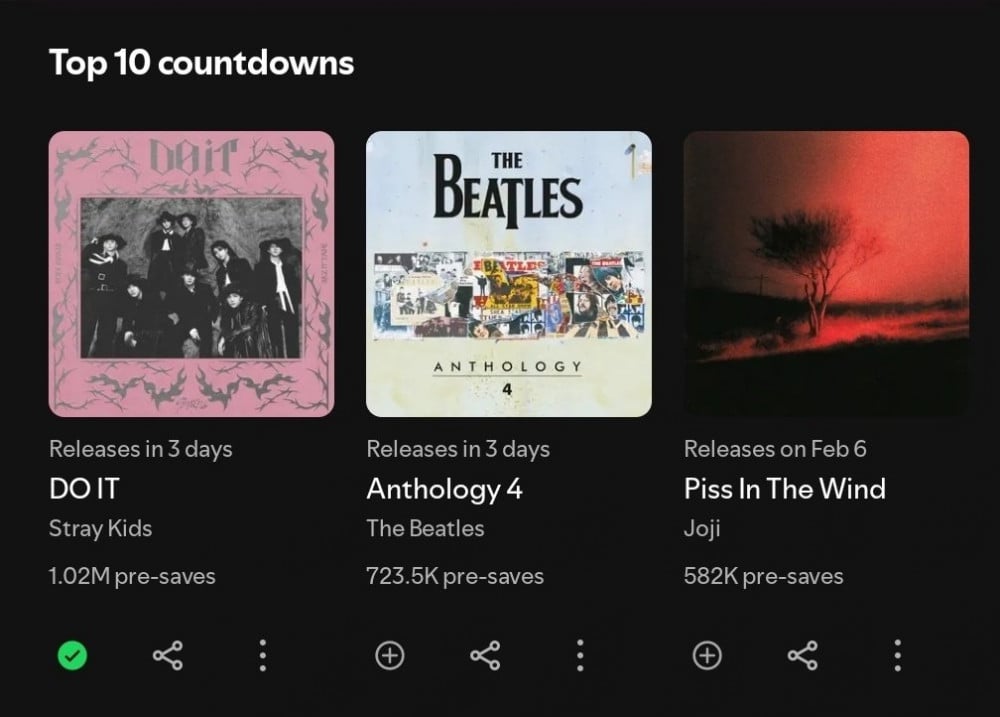1000x717 pixels.
Task: Open the Piss In The Wind title
Action: click(x=785, y=489)
